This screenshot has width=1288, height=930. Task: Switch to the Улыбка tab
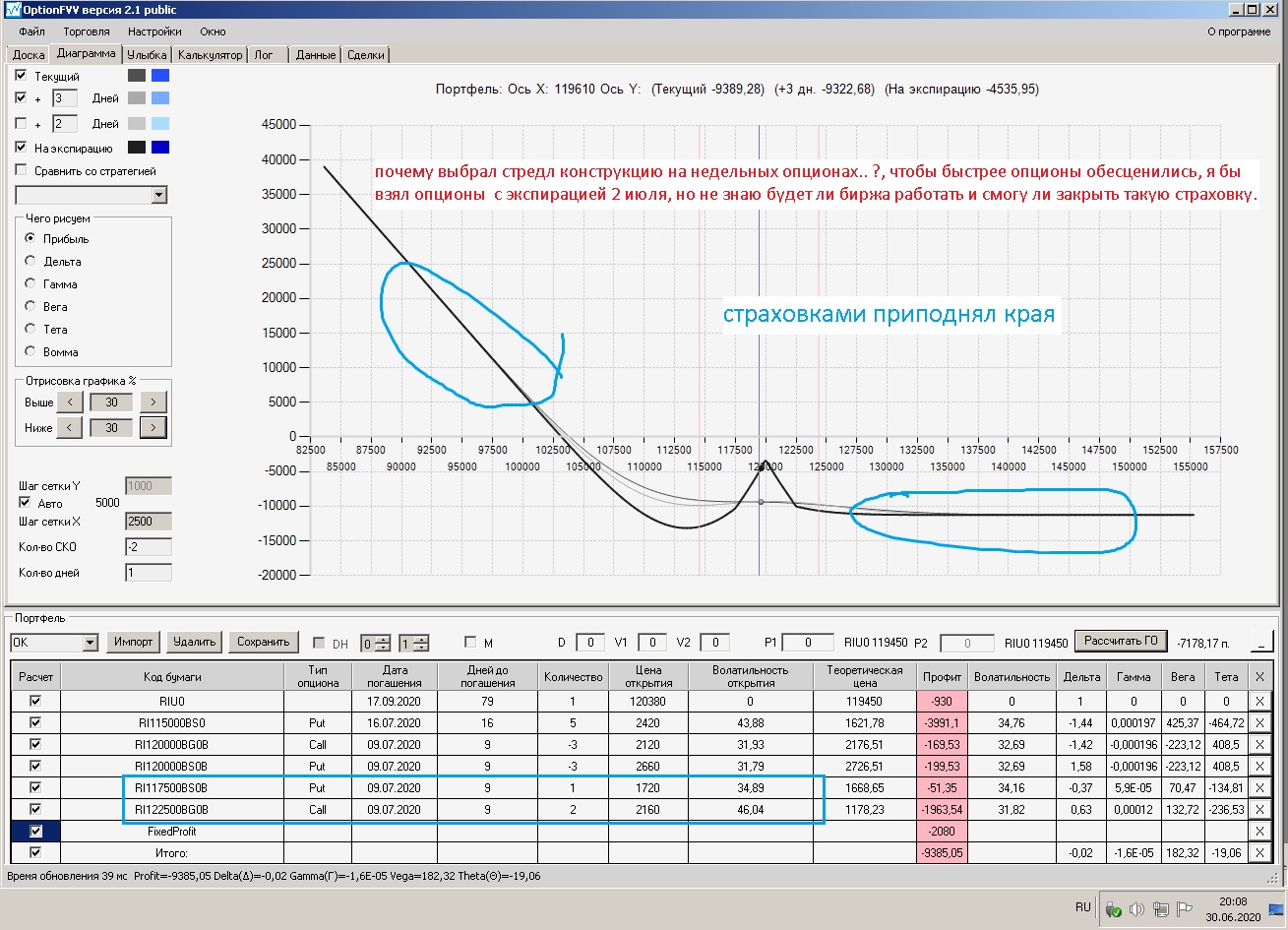[x=148, y=55]
